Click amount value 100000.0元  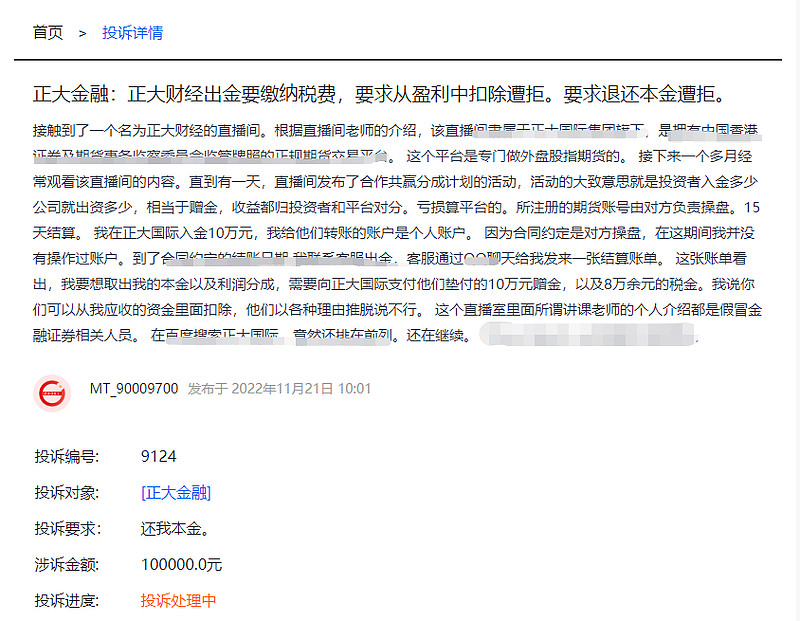tap(182, 565)
